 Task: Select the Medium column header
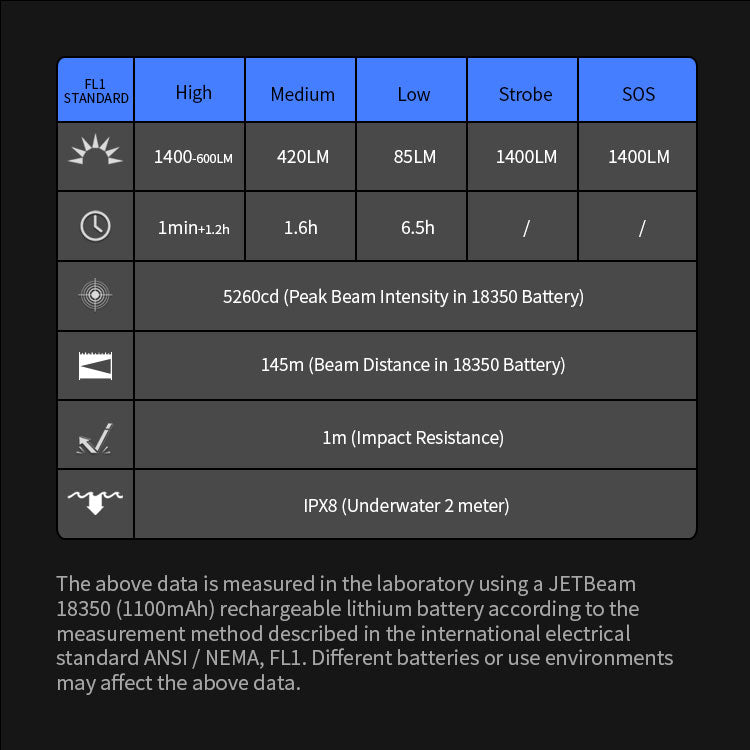302,94
